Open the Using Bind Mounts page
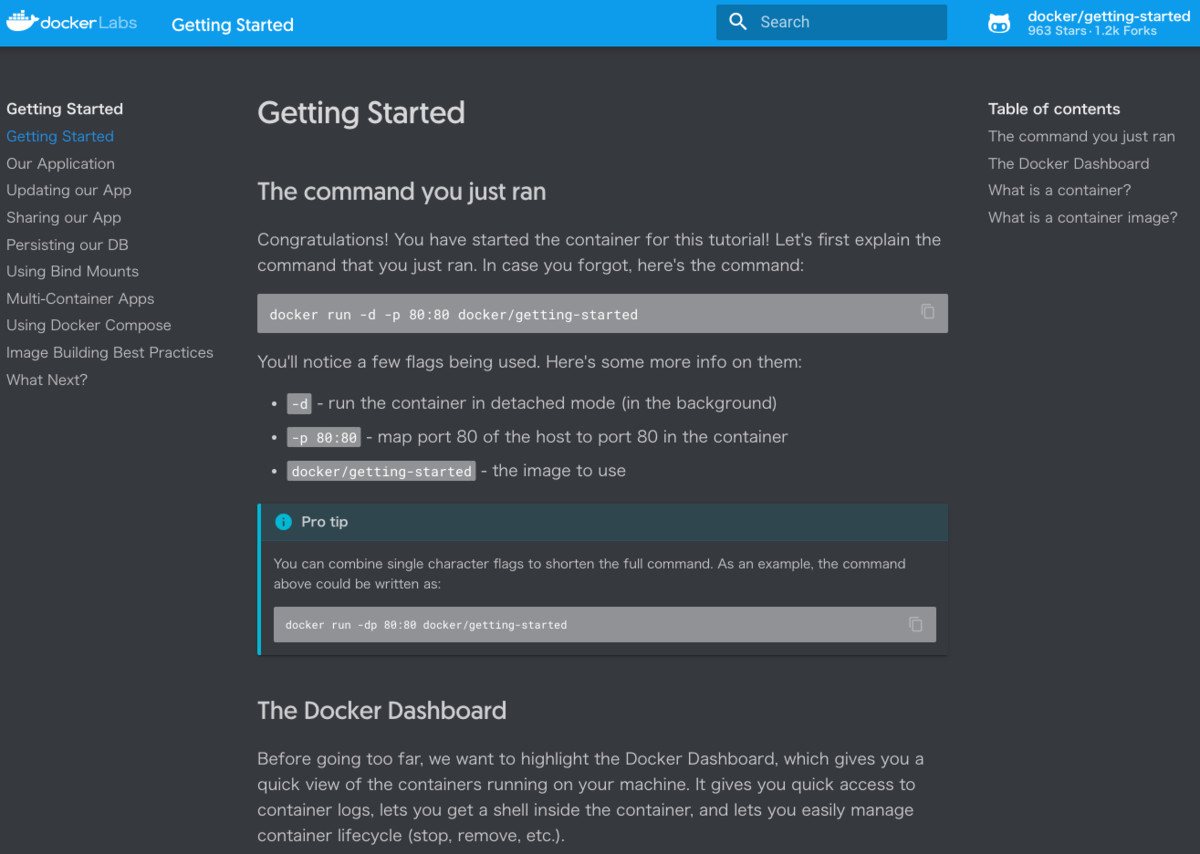The height and width of the screenshot is (854, 1200). point(72,271)
